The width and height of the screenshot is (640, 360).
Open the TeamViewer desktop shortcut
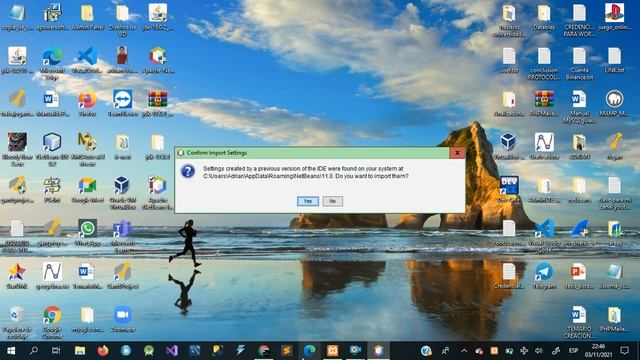[122, 104]
